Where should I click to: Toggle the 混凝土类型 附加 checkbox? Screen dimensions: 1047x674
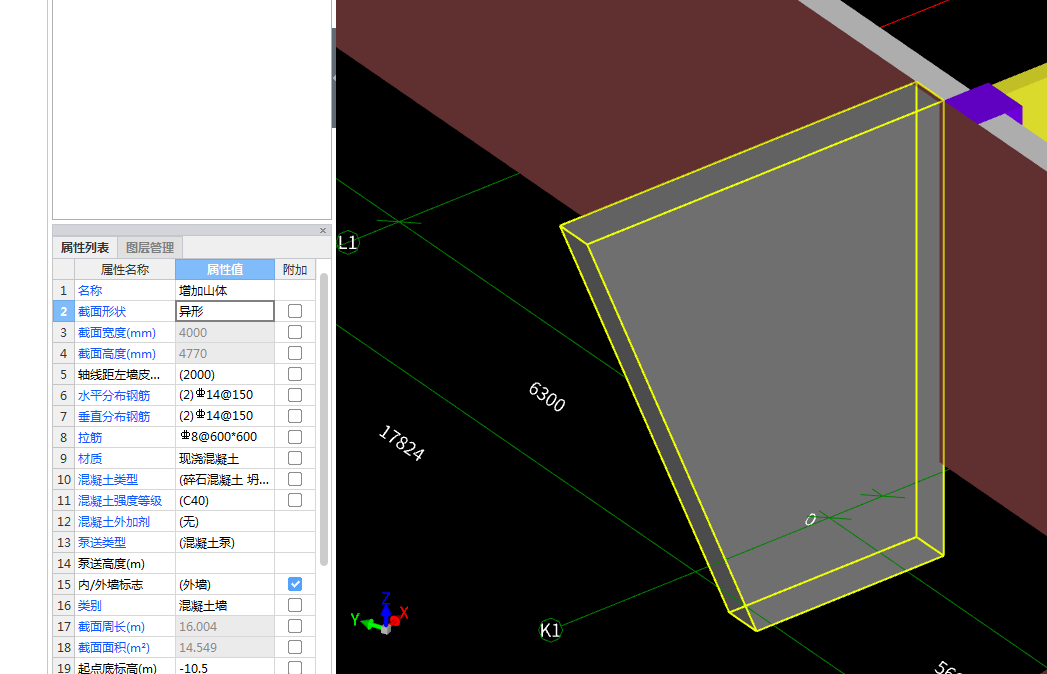[294, 480]
